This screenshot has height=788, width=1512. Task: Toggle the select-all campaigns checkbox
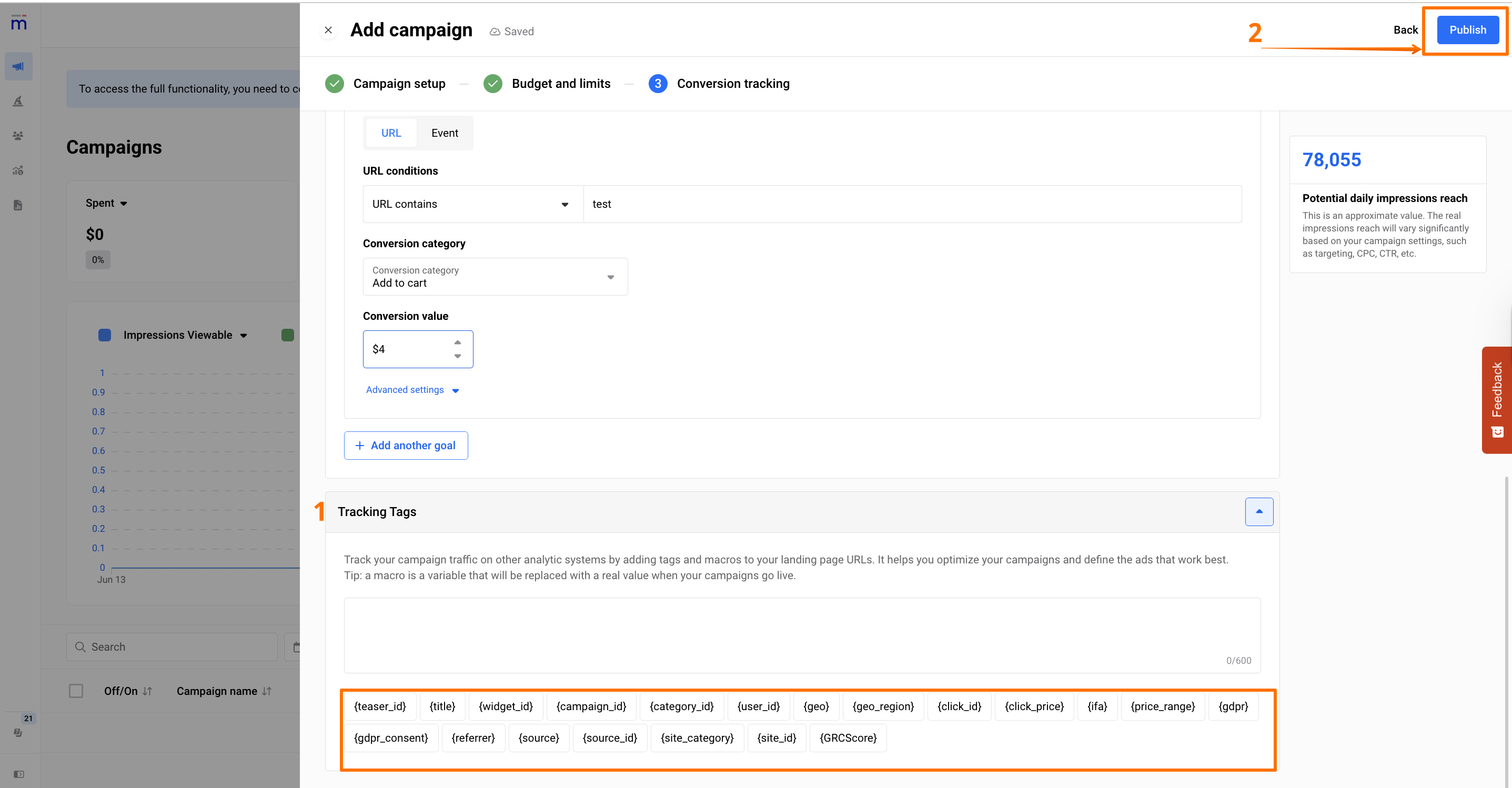click(76, 691)
